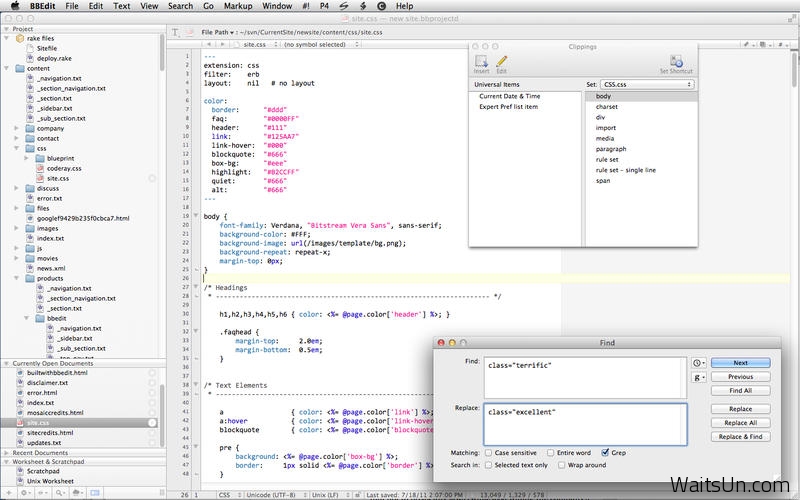The image size is (800, 500).
Task: Click the Scratchpad document icon
Action: 20,471
